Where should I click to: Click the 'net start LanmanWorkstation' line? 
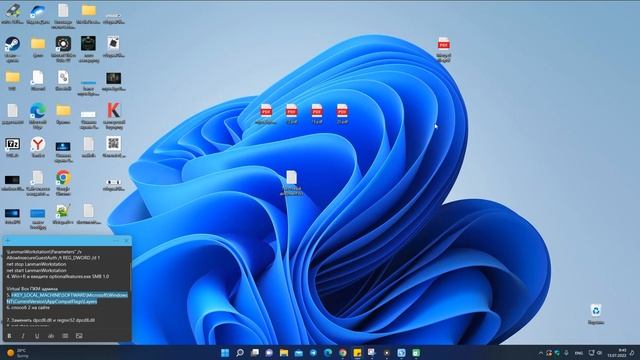click(x=36, y=270)
